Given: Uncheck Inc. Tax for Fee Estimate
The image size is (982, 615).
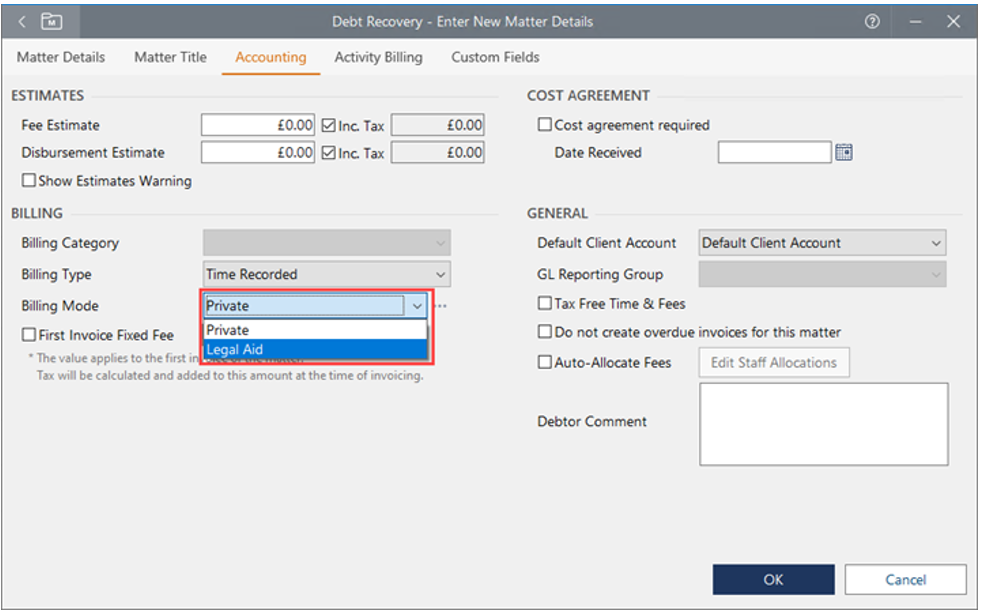Looking at the screenshot, I should (329, 125).
